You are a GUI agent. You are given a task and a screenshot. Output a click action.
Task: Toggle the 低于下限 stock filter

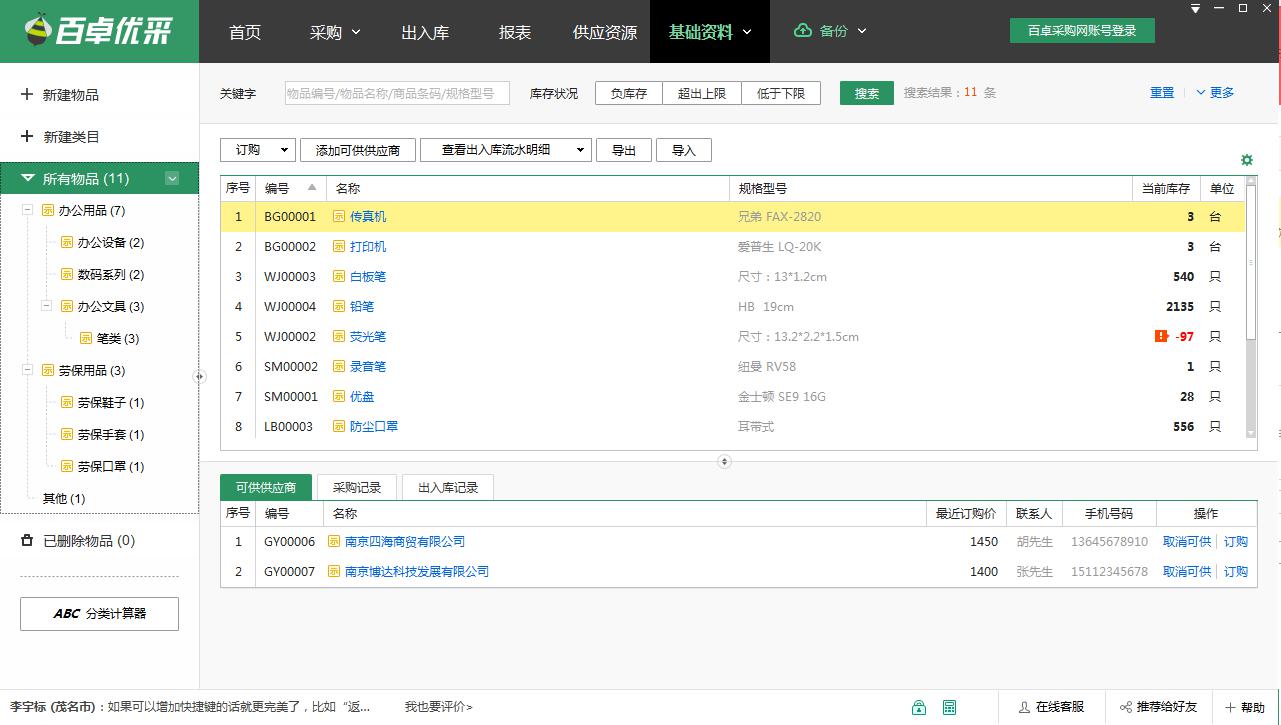pyautogui.click(x=780, y=93)
